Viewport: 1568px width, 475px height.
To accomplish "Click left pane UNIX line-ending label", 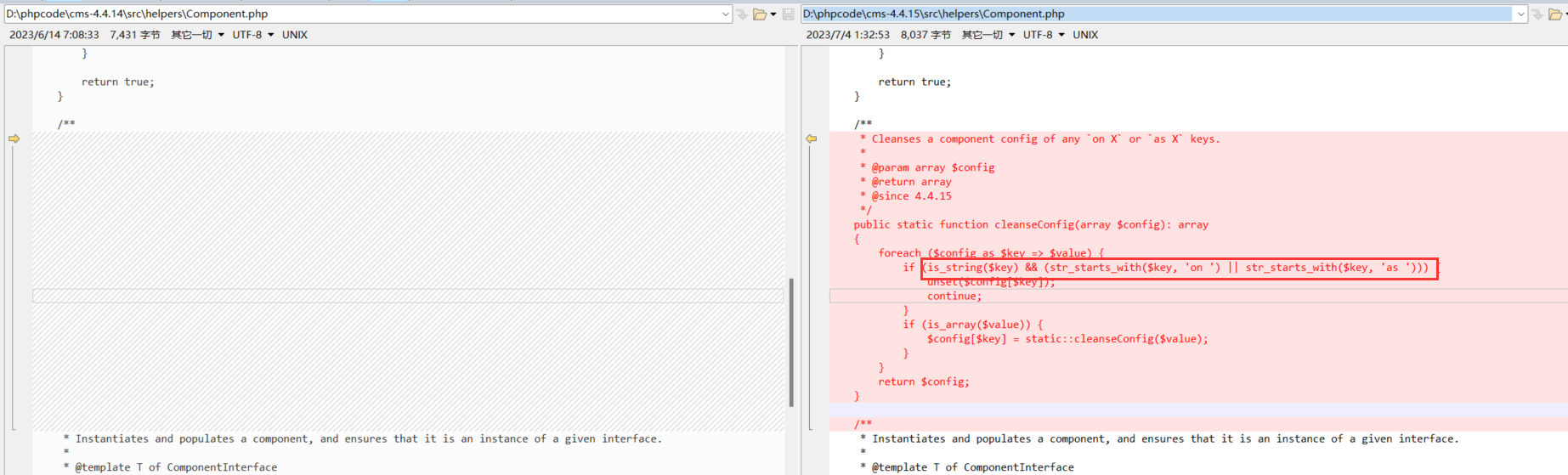I will coord(295,35).
